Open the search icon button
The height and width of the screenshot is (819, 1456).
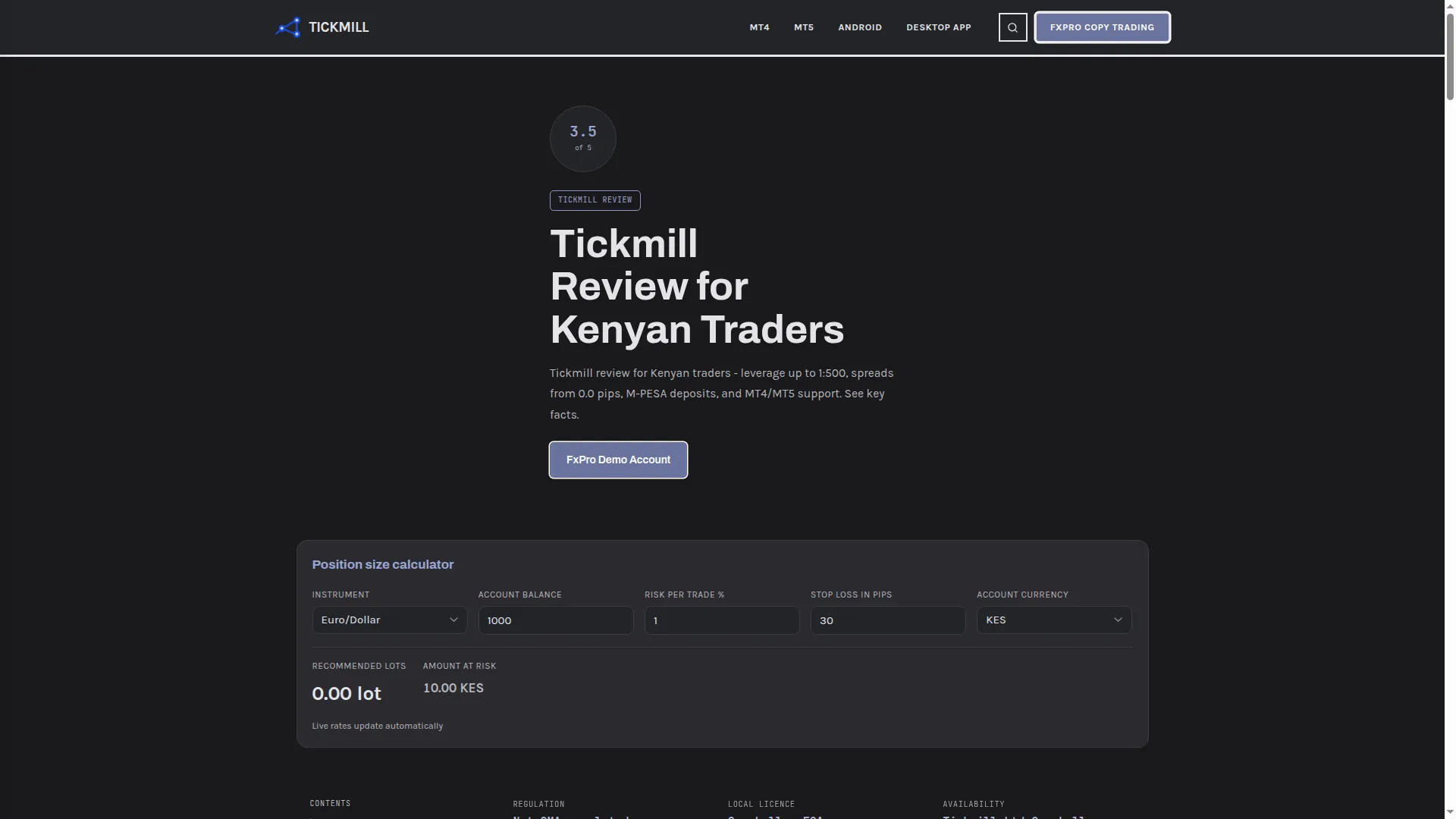(x=1012, y=27)
